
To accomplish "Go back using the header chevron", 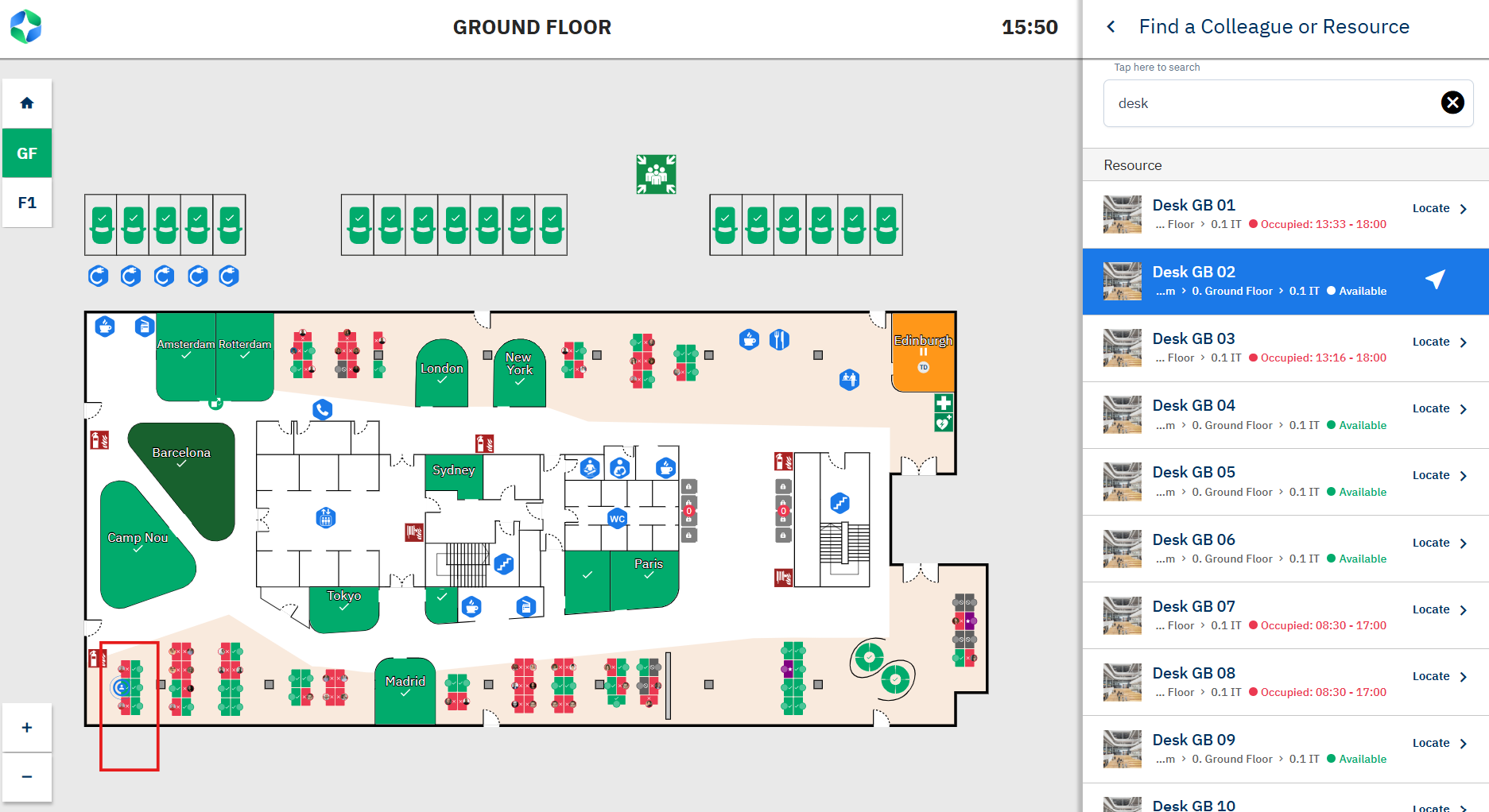I will click(x=1111, y=27).
